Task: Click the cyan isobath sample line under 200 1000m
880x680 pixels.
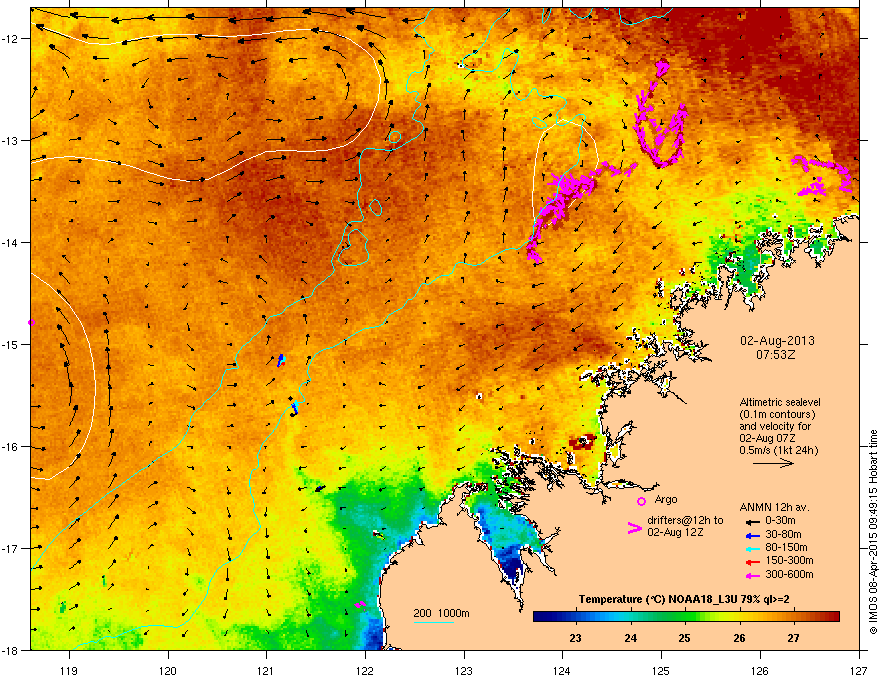Action: (x=433, y=622)
